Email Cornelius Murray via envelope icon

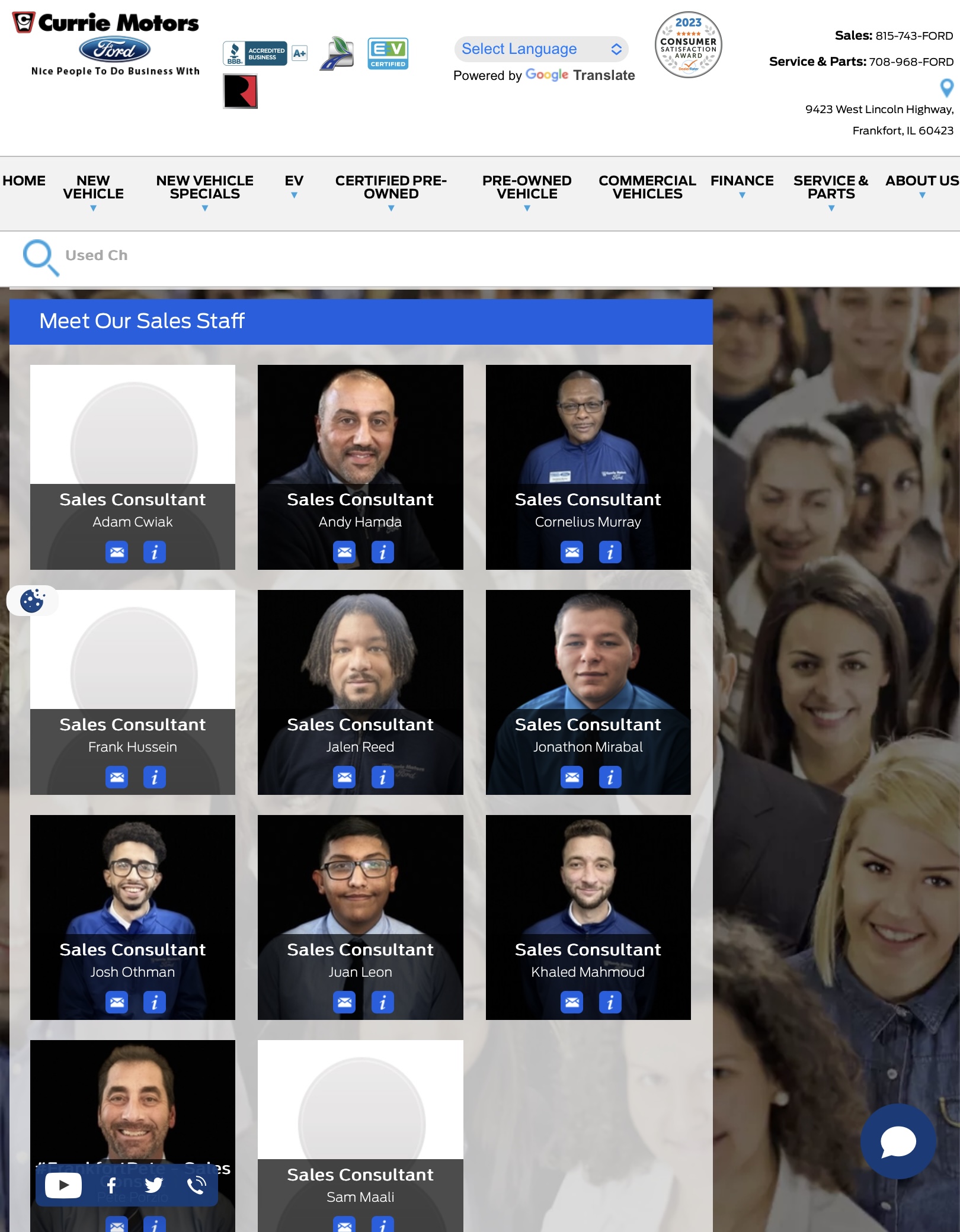tap(572, 552)
